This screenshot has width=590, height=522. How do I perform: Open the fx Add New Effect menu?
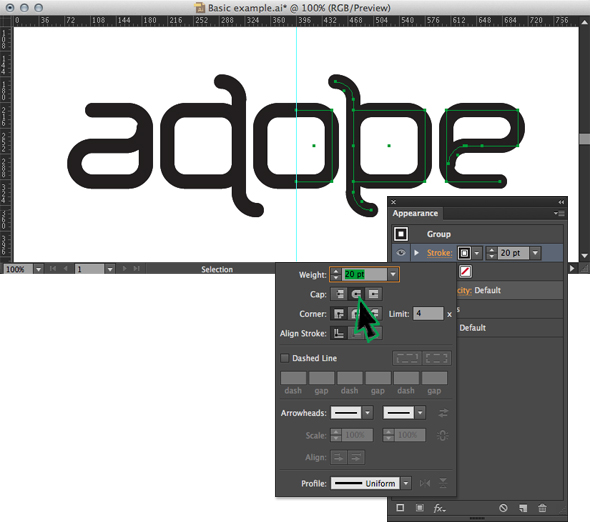click(439, 508)
